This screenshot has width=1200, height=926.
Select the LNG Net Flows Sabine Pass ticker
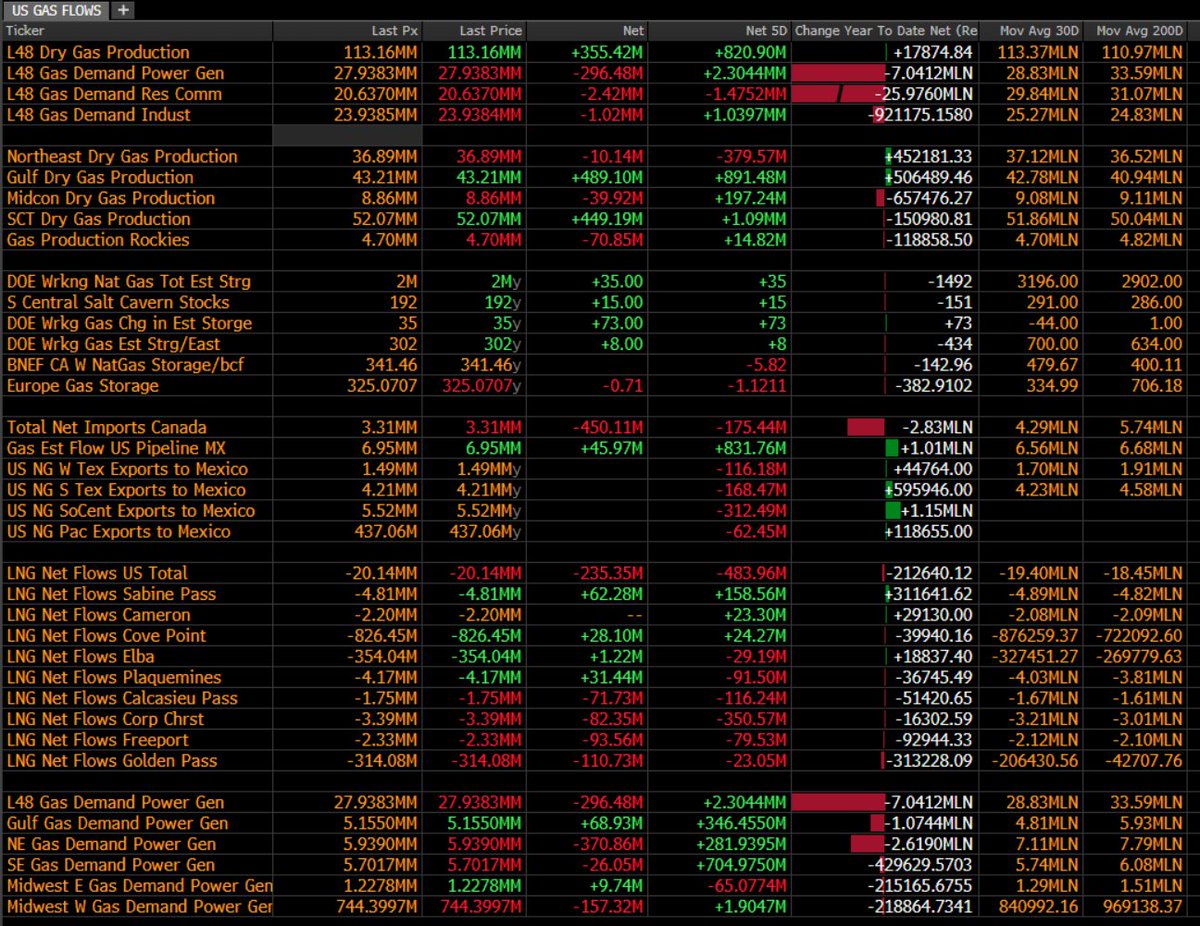click(111, 595)
